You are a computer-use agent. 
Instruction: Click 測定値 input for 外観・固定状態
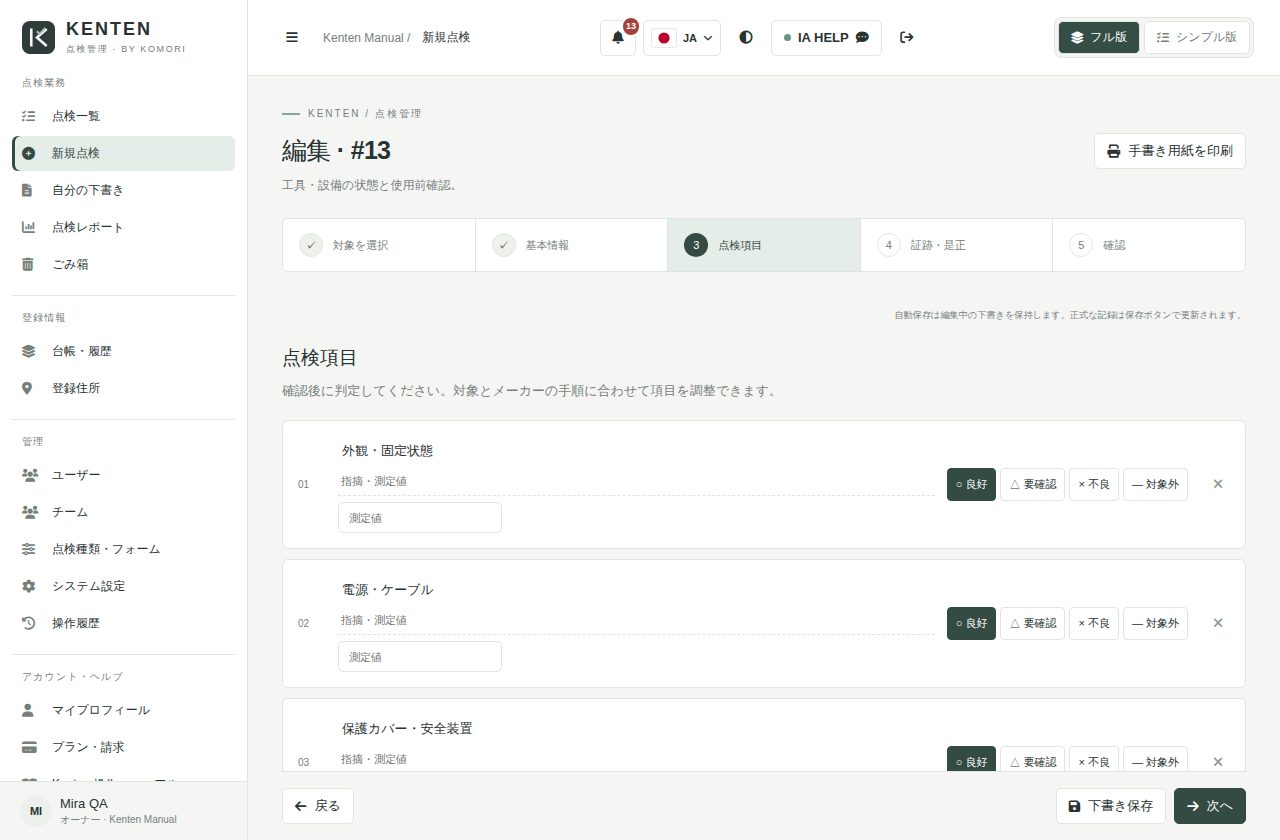(420, 518)
